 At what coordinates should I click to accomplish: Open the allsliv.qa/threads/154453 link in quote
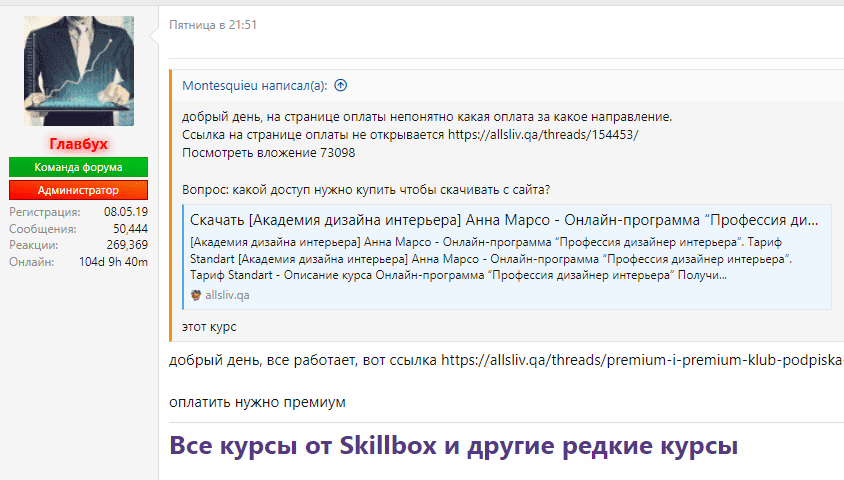pos(542,135)
